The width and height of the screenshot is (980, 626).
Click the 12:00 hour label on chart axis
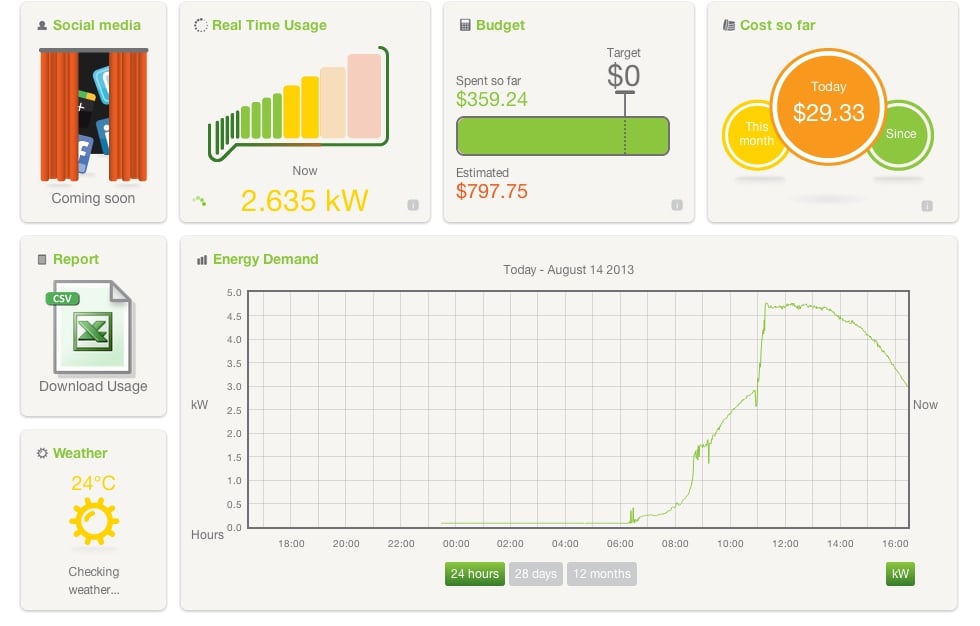(x=785, y=544)
